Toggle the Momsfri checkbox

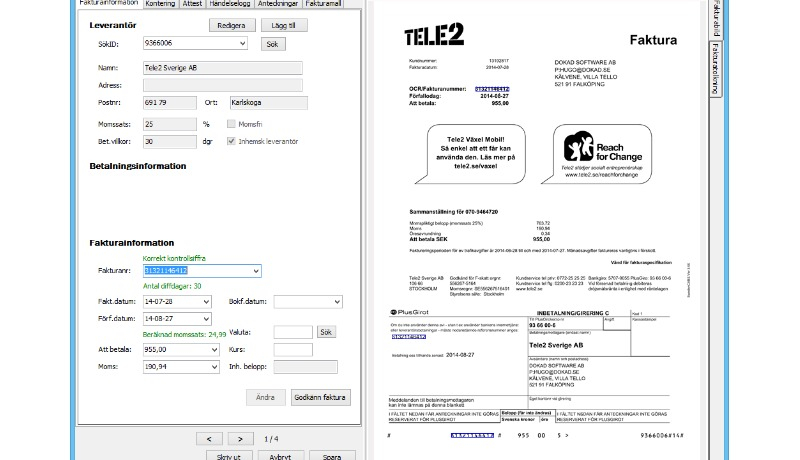(x=231, y=124)
